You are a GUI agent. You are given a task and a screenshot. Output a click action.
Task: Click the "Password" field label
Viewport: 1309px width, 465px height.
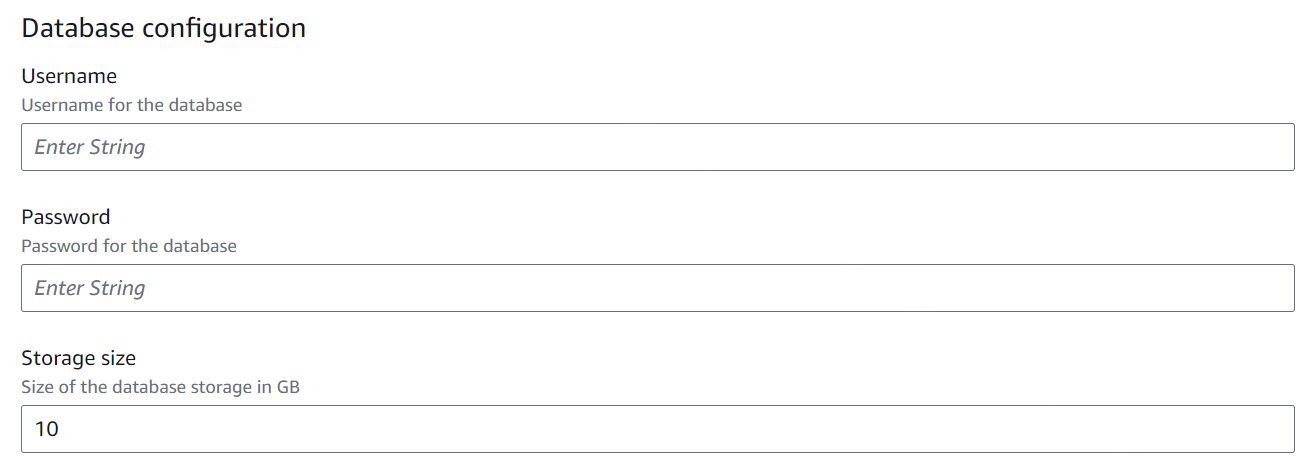point(66,217)
